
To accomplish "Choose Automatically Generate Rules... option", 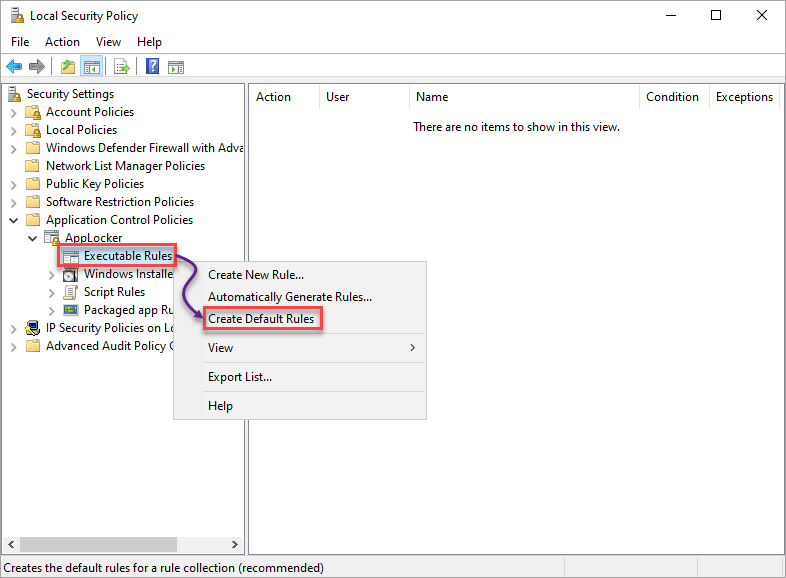I will click(x=300, y=297).
